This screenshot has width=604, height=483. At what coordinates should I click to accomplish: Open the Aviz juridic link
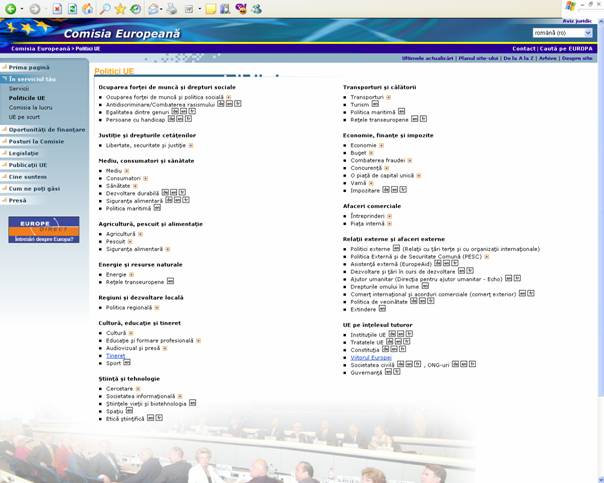(577, 21)
